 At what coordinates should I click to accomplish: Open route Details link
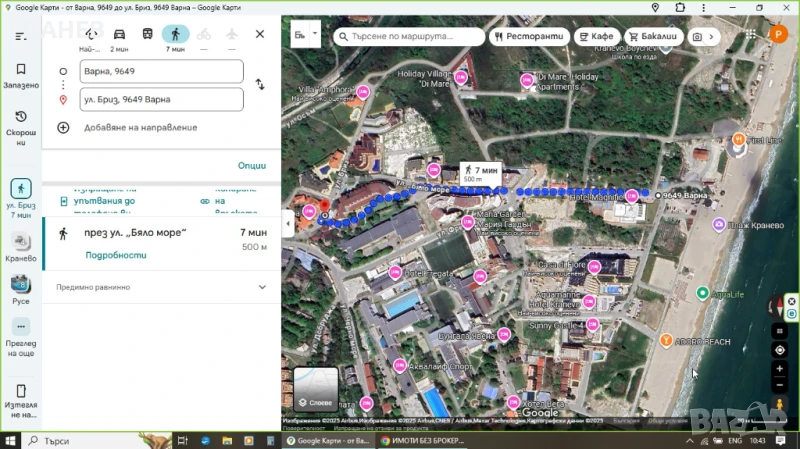point(116,255)
